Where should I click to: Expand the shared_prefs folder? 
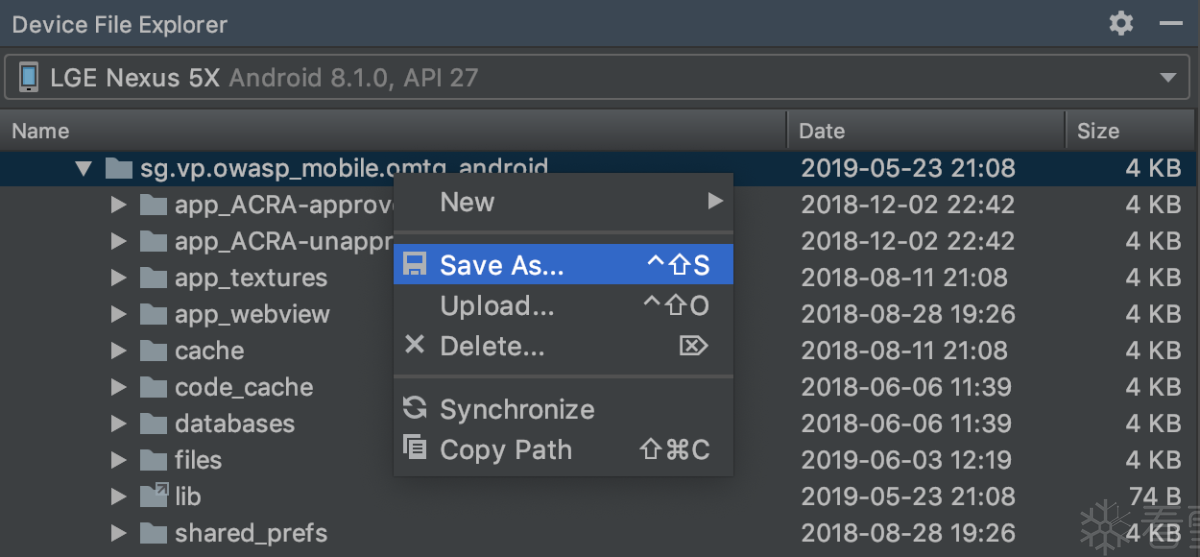point(119,533)
